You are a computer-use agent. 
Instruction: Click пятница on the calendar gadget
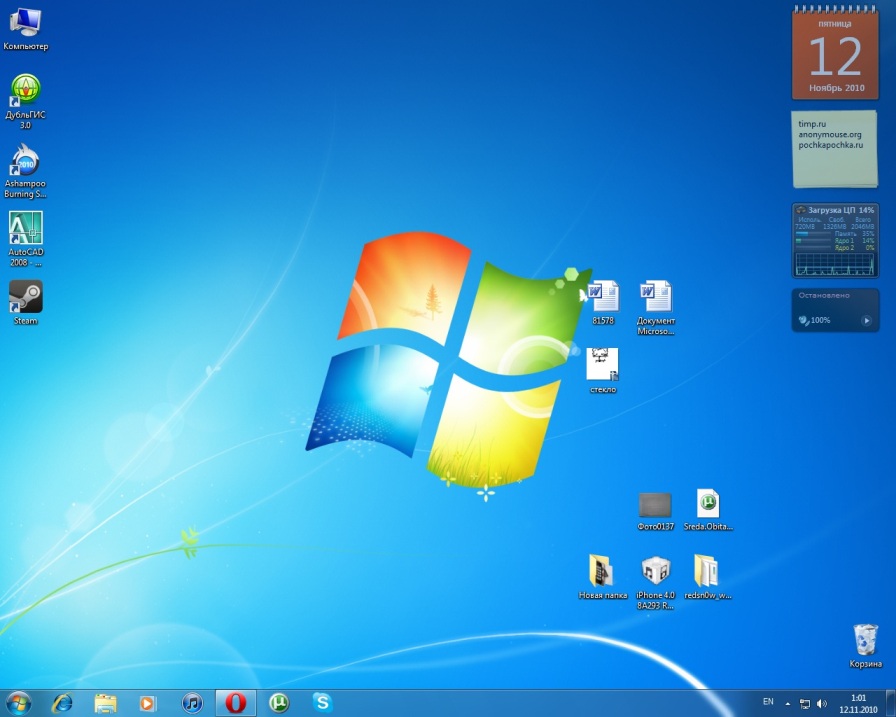pos(835,24)
